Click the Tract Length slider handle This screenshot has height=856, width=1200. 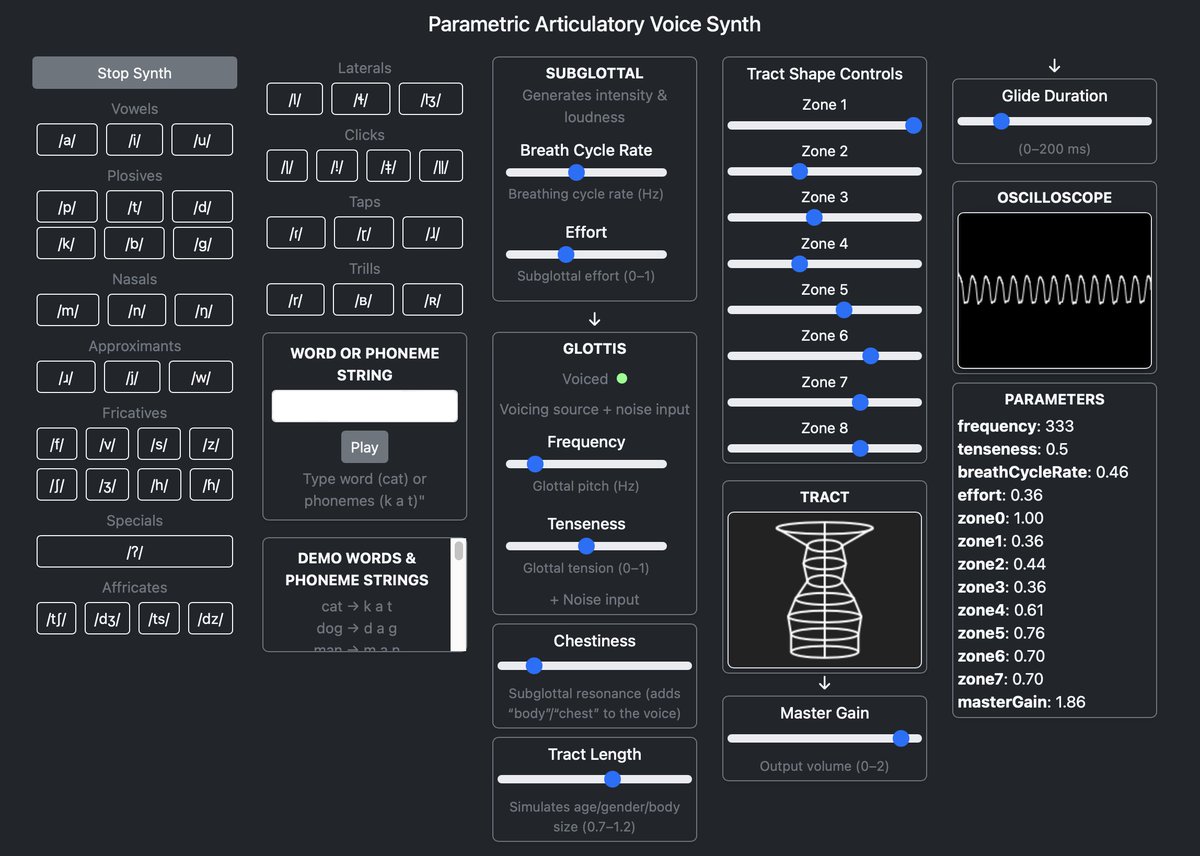tap(613, 779)
